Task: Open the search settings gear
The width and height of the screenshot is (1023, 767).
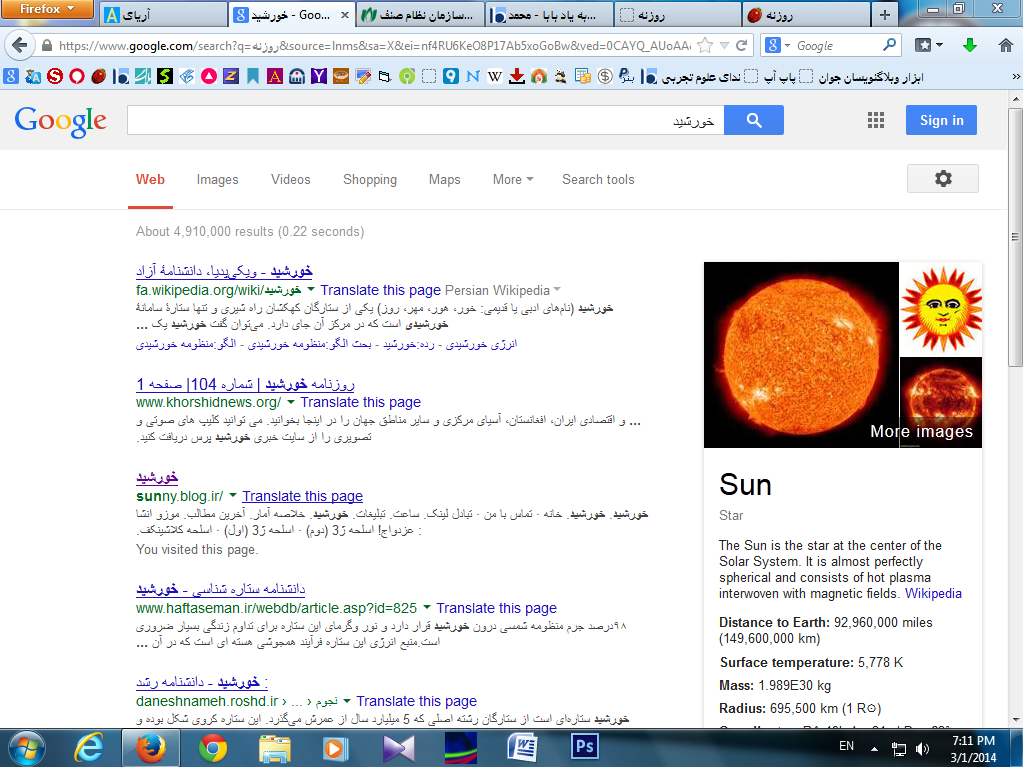Action: point(942,179)
